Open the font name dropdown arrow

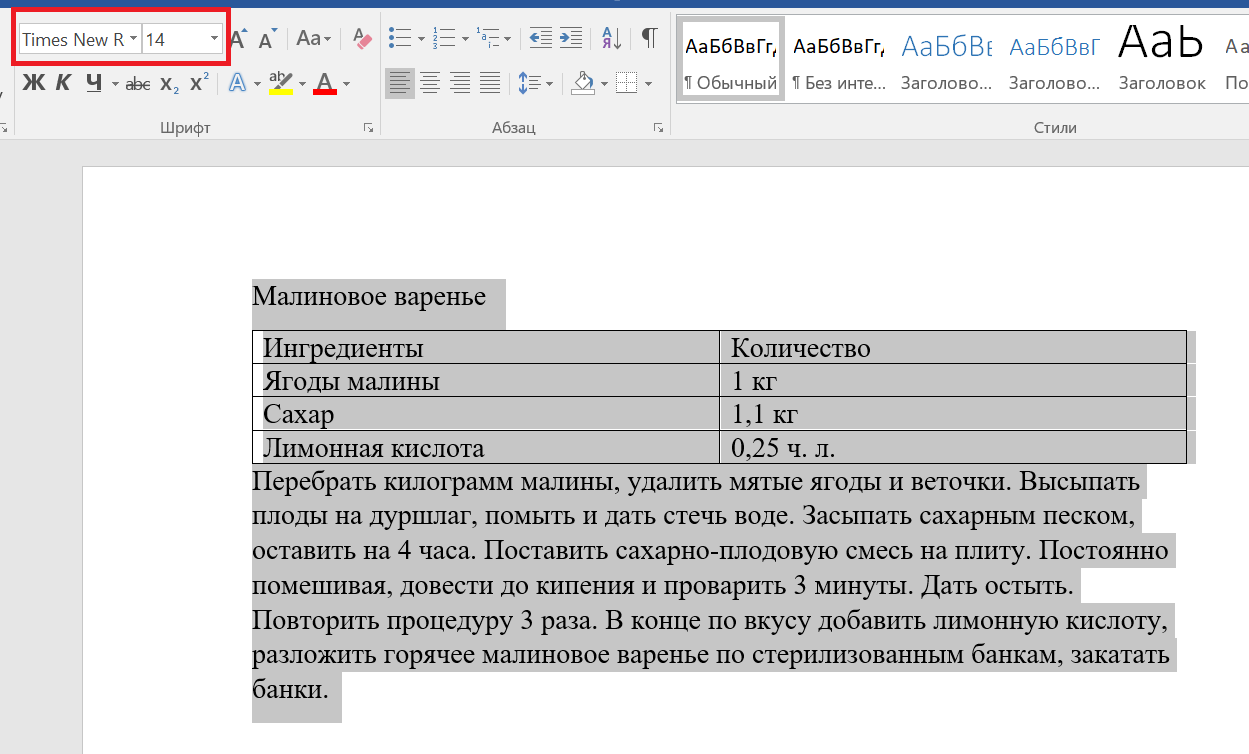pyautogui.click(x=133, y=40)
